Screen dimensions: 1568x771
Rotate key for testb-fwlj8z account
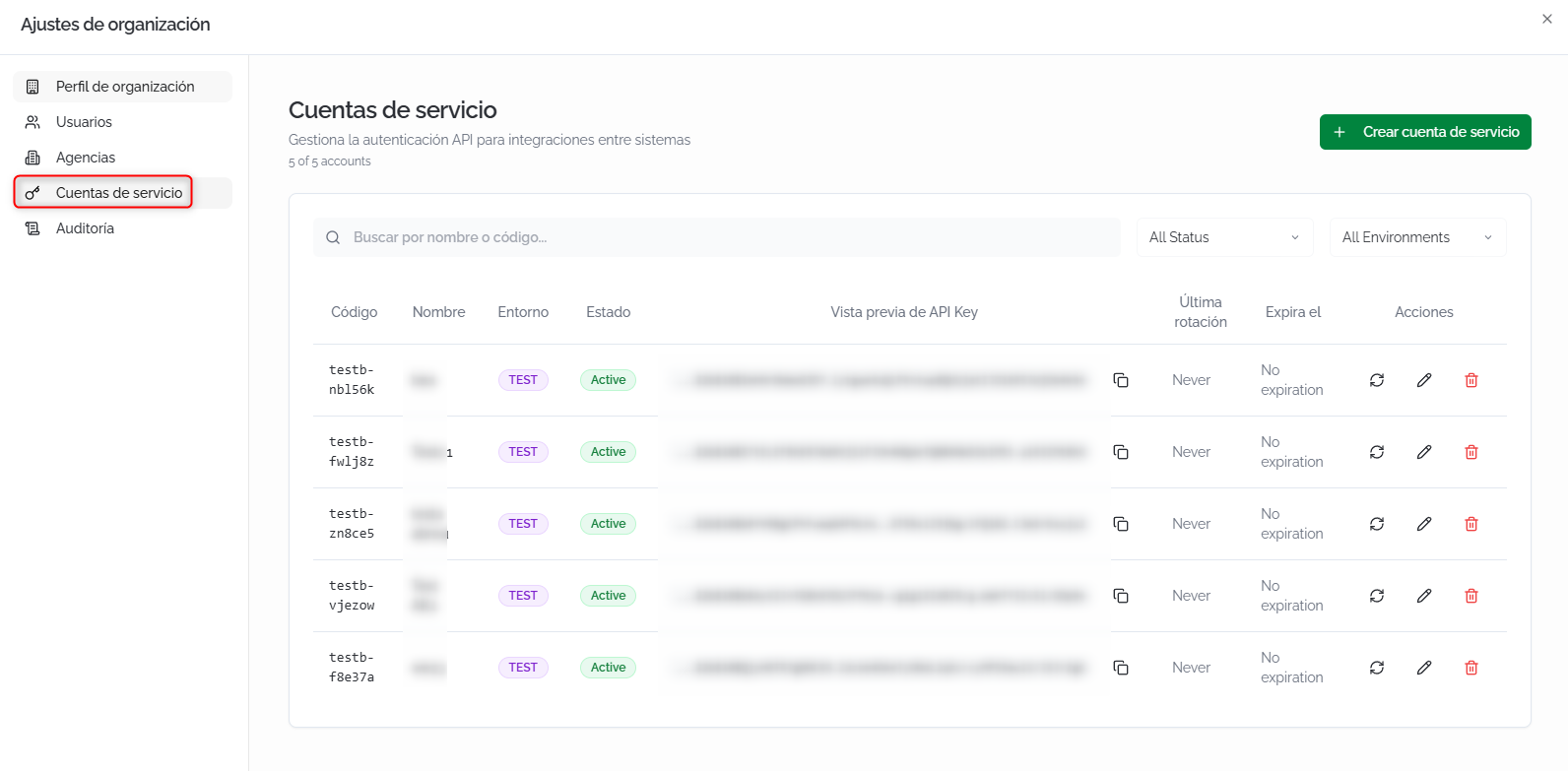pyautogui.click(x=1377, y=452)
